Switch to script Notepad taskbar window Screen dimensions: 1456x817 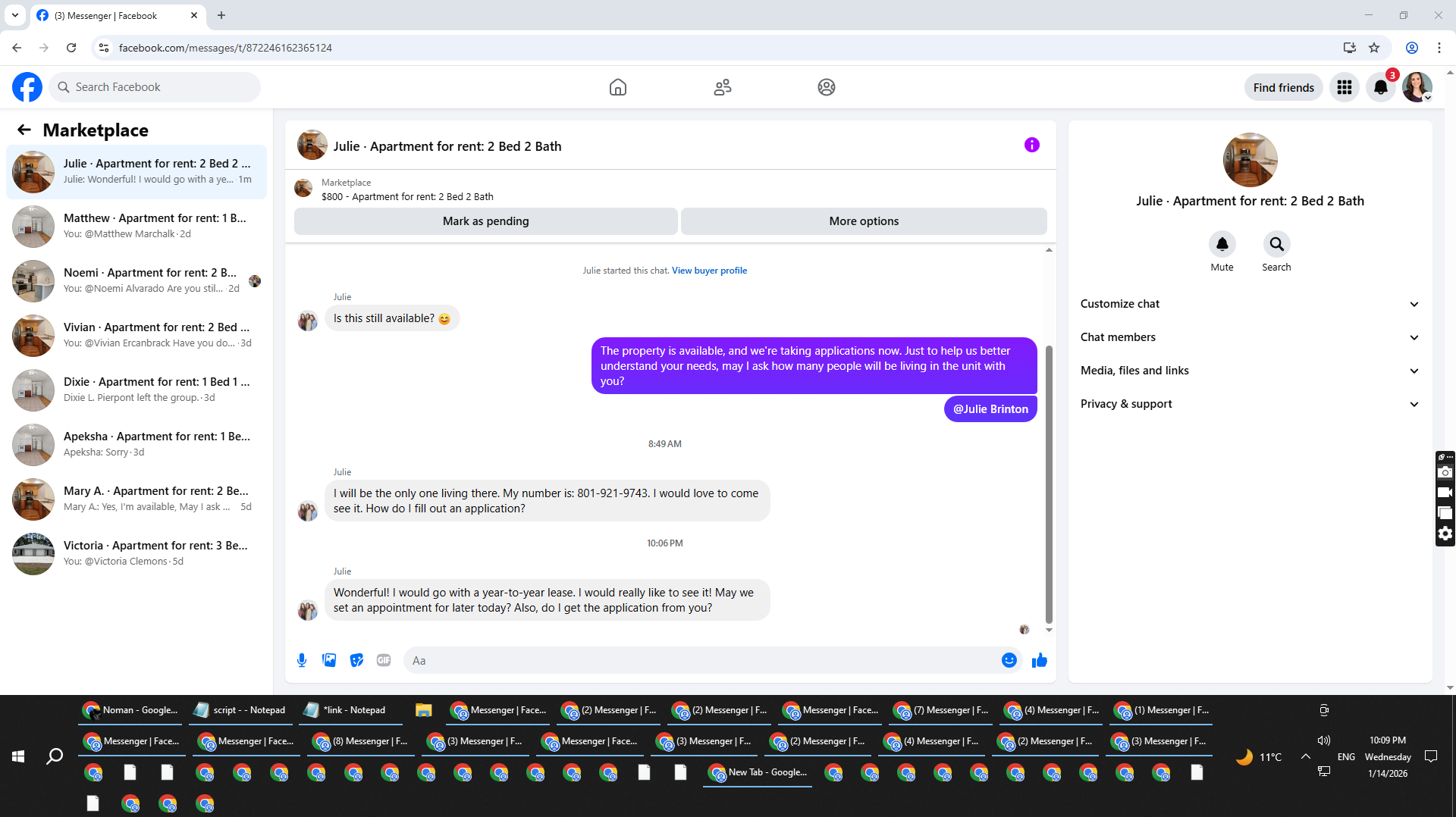241,710
